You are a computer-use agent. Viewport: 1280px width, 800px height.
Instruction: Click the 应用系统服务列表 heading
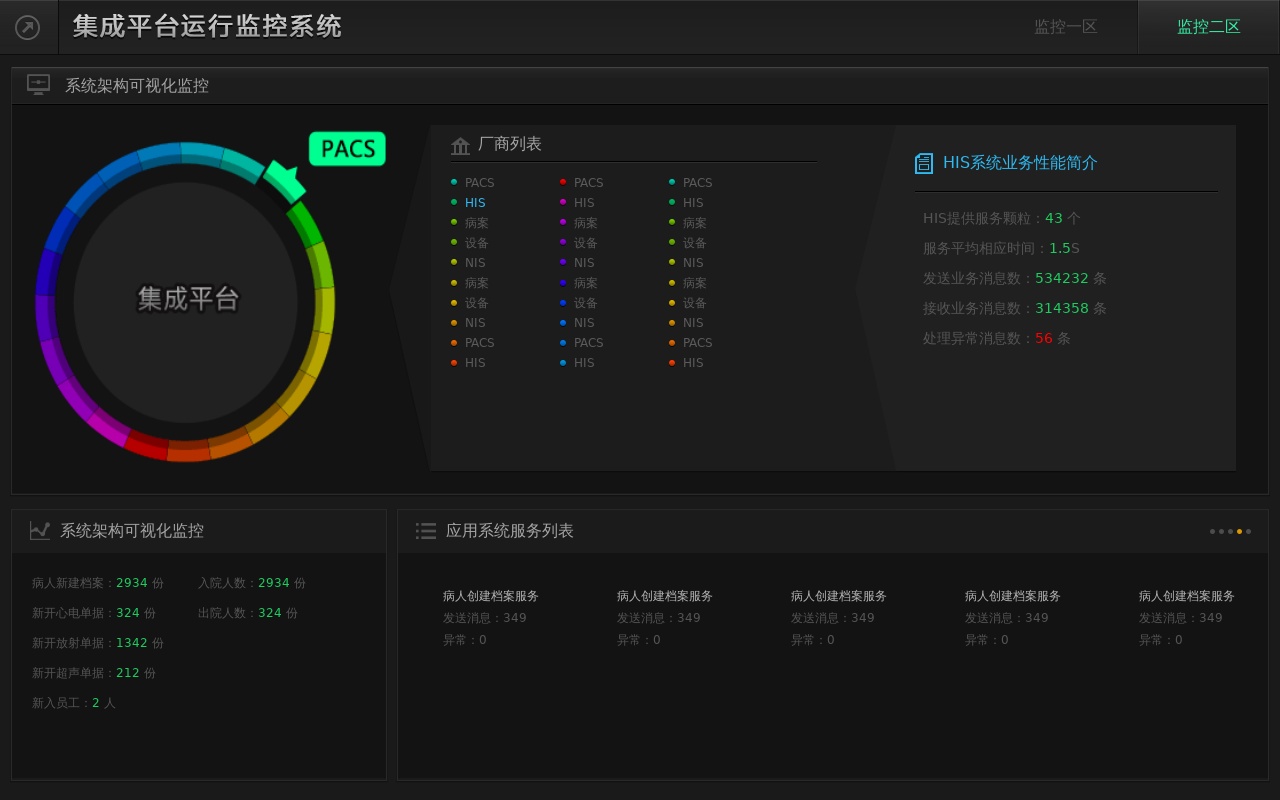coord(510,531)
